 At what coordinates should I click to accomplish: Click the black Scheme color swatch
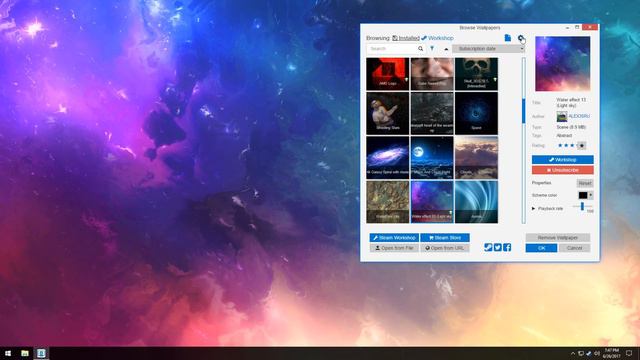tap(583, 195)
